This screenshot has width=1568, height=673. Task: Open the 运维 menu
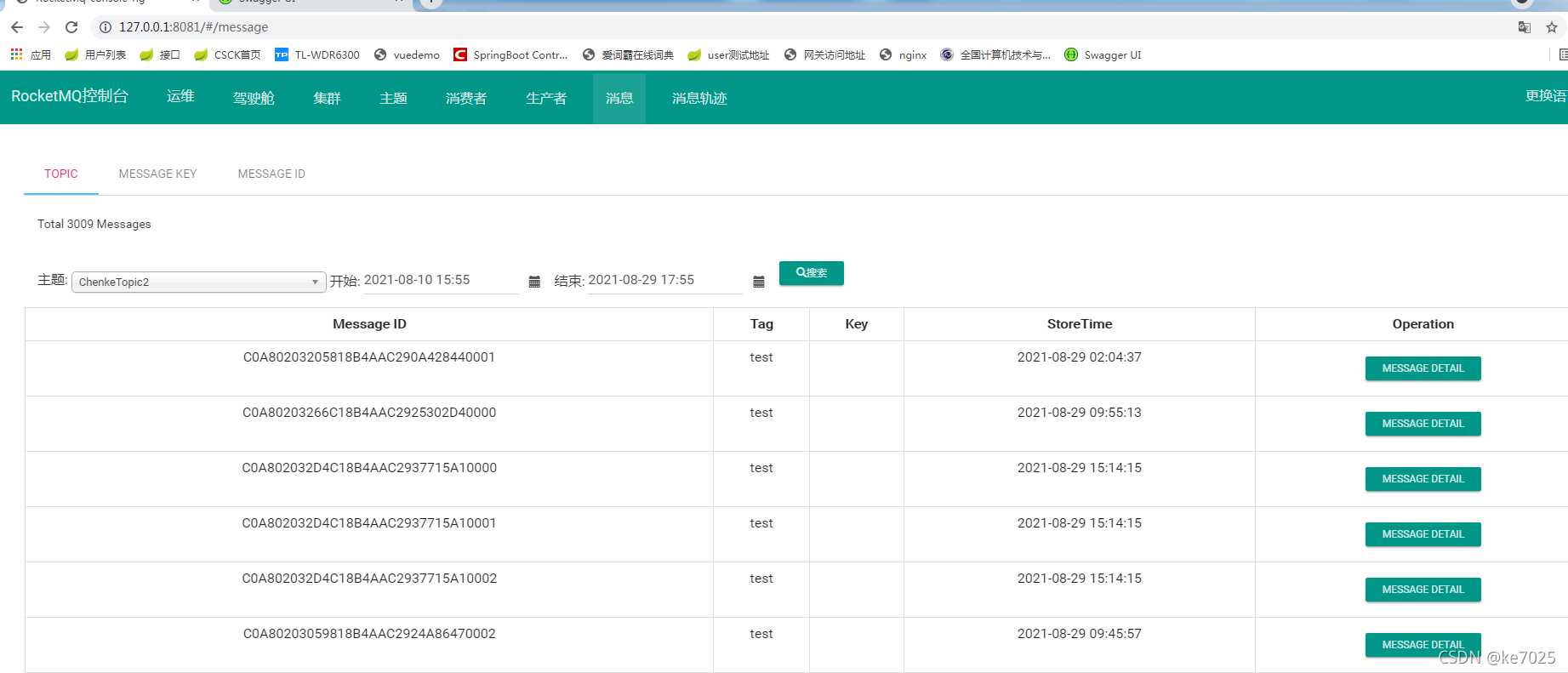[180, 96]
